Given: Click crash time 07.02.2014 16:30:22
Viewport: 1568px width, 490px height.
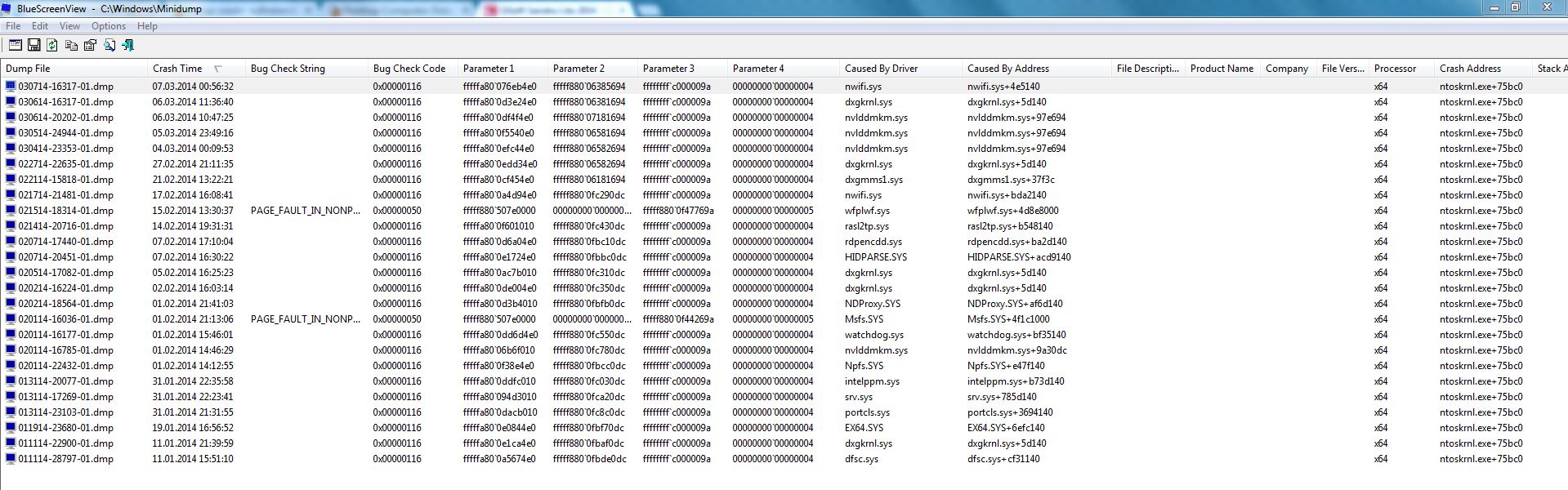Looking at the screenshot, I should [193, 256].
